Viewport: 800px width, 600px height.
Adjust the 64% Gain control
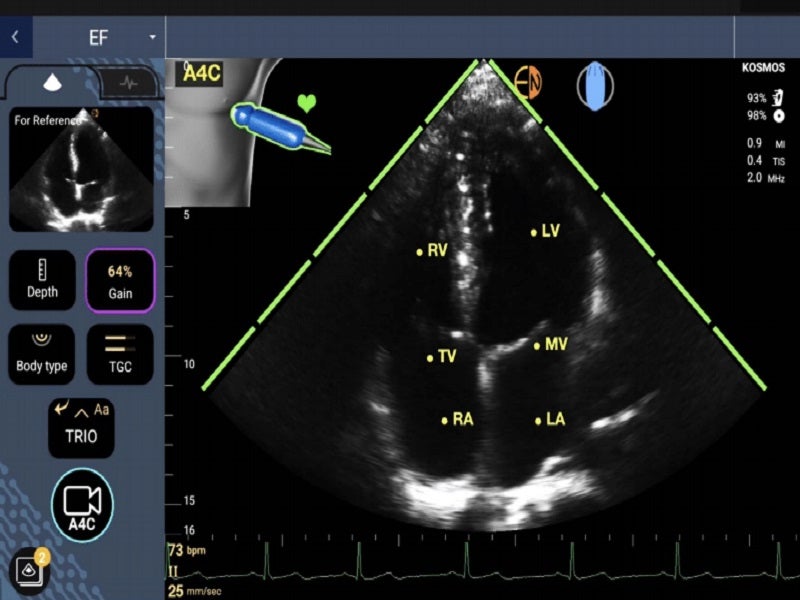[120, 281]
